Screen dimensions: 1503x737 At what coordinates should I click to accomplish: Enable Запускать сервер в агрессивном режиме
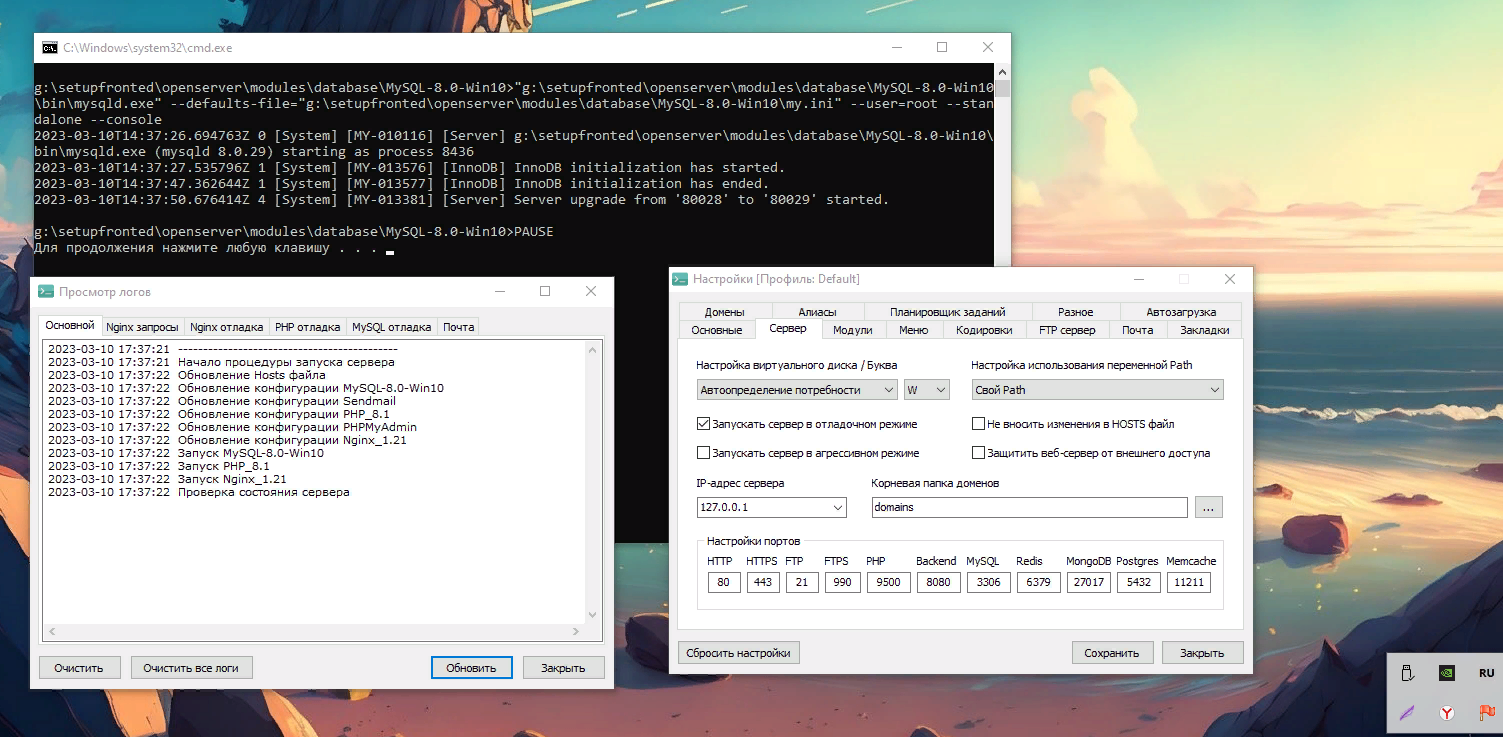point(703,453)
